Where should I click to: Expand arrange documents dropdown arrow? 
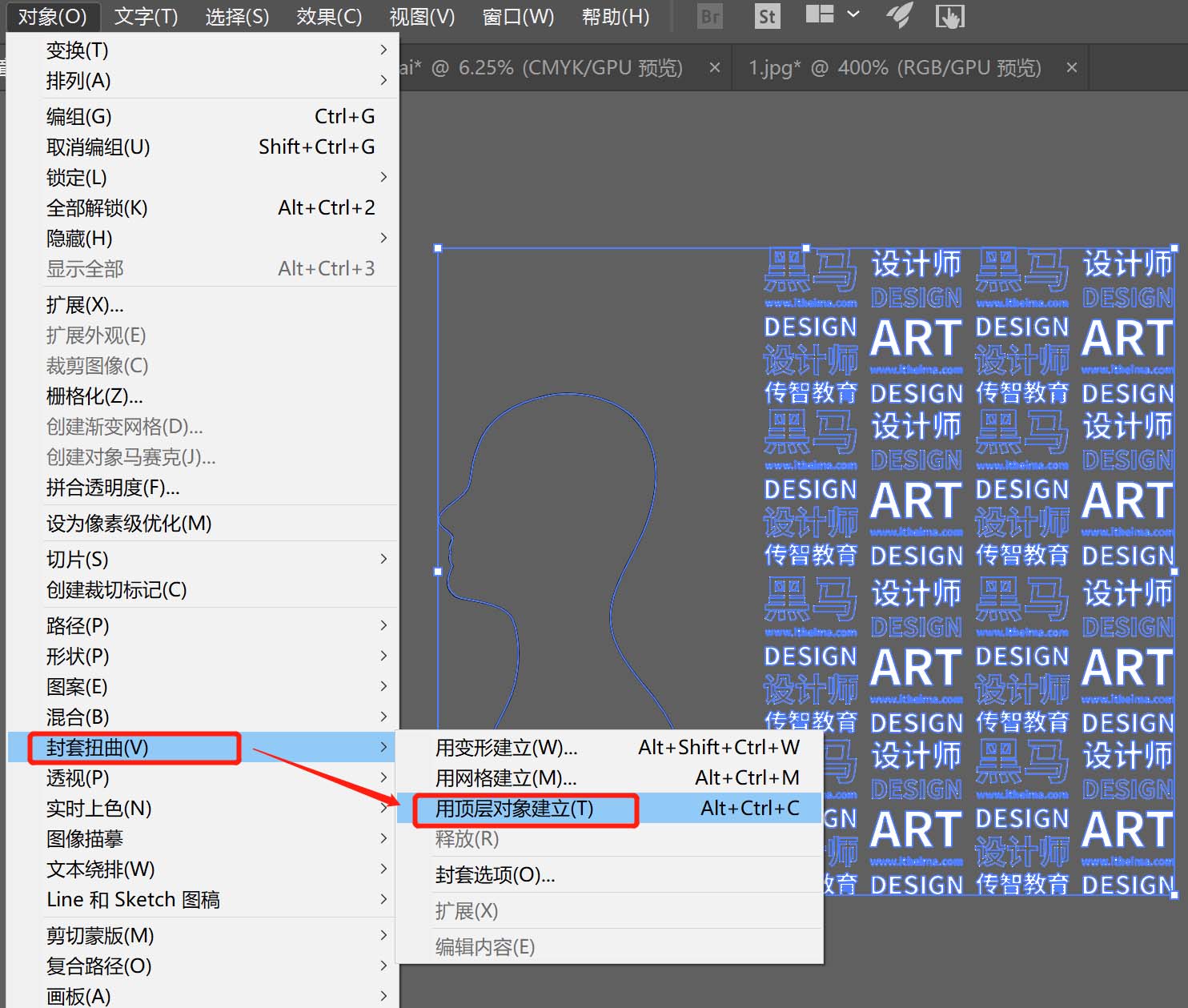(853, 14)
